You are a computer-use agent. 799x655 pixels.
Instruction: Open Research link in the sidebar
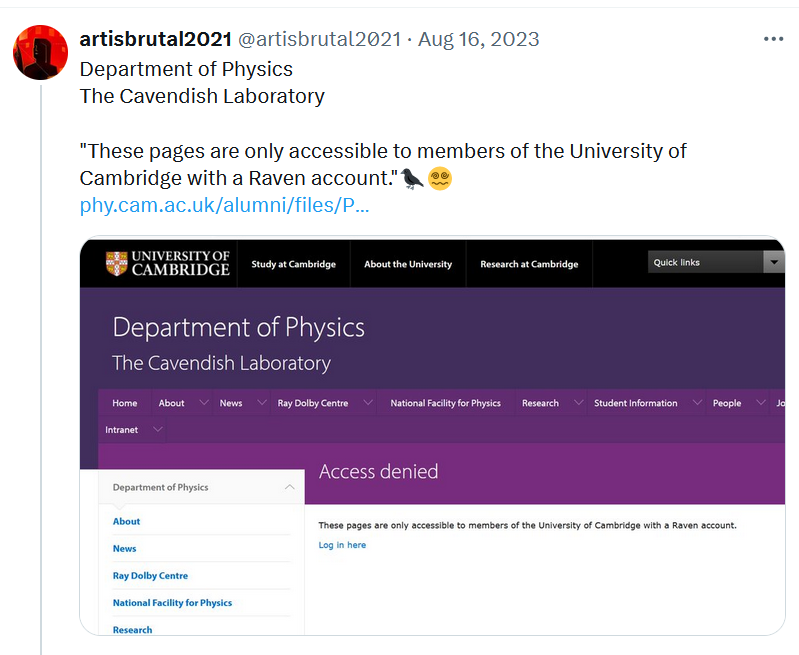point(132,630)
